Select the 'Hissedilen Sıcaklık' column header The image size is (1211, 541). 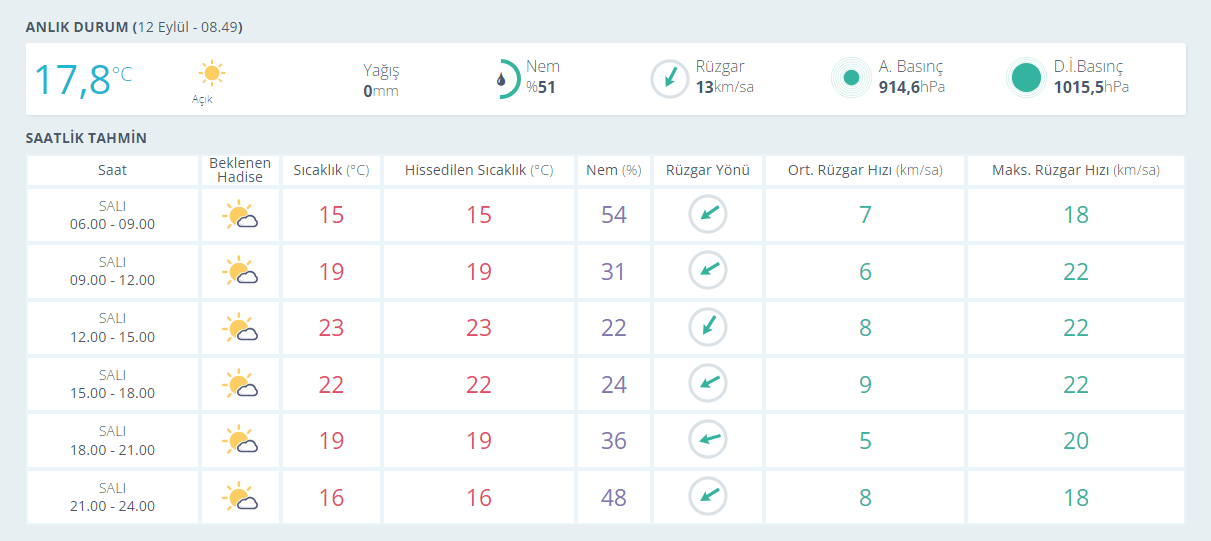(x=478, y=170)
